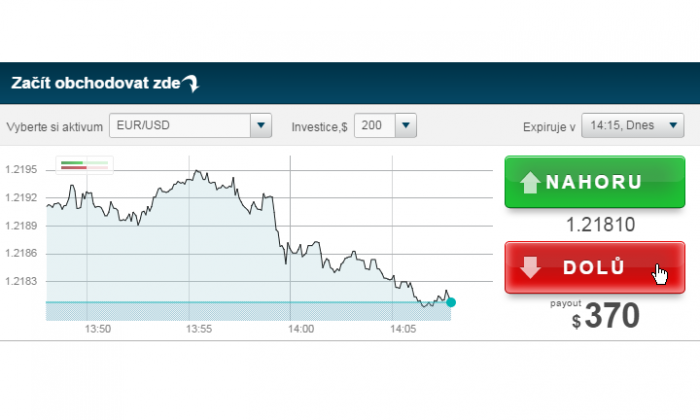
Task: Click the EUR/USD asset selection field
Action: point(178,127)
